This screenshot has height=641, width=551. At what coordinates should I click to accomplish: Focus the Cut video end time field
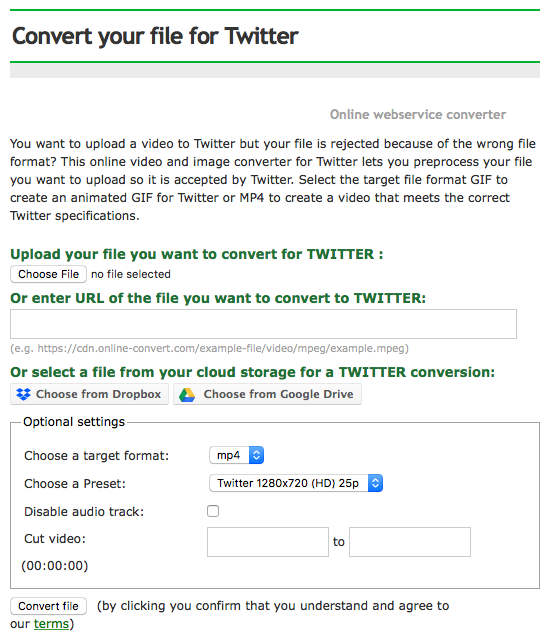[410, 542]
